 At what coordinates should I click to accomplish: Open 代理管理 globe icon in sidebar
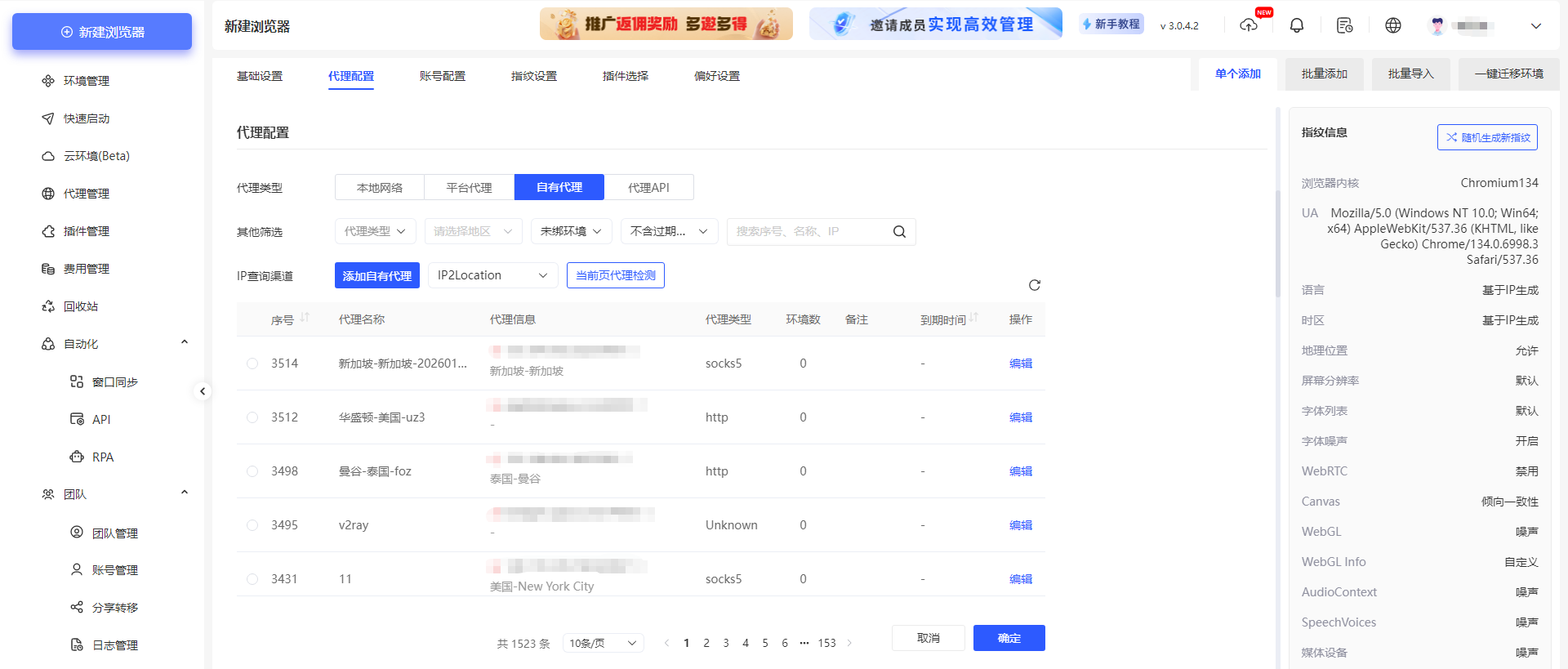pyautogui.click(x=48, y=194)
